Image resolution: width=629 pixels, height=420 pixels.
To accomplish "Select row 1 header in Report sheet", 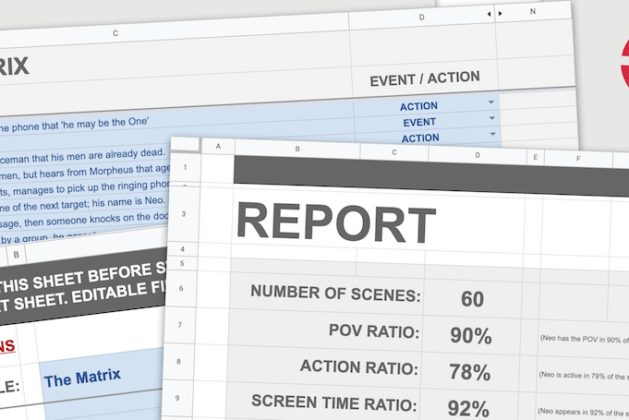I will coord(185,167).
